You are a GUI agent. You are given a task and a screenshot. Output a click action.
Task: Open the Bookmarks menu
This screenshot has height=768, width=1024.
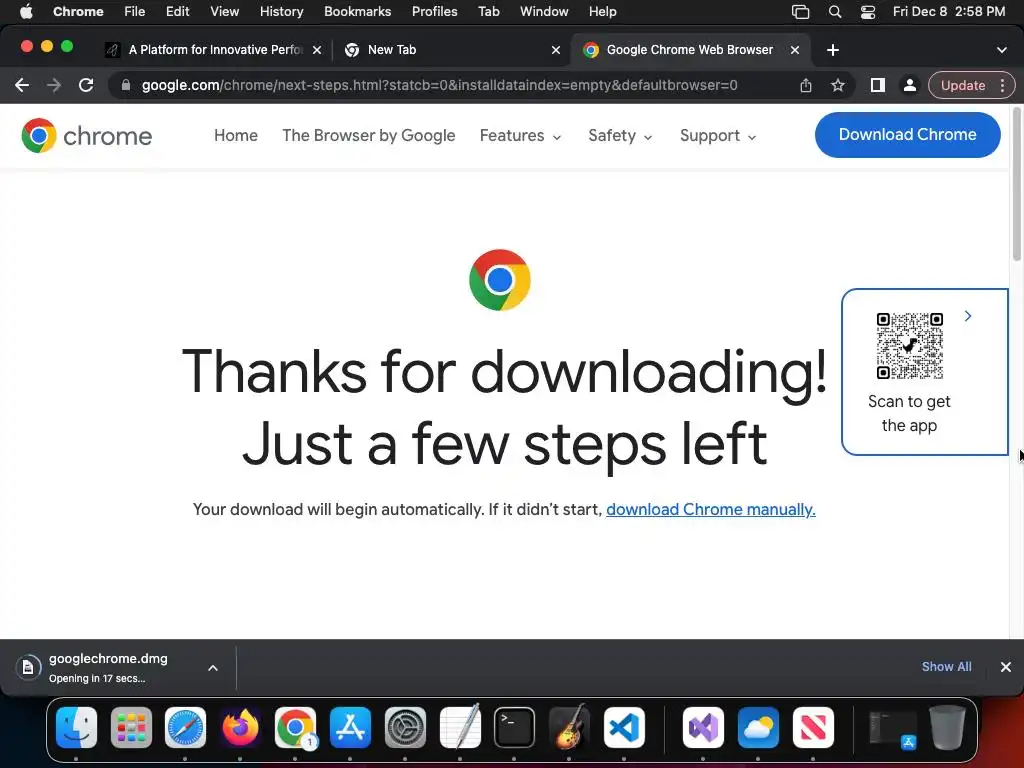click(x=358, y=12)
